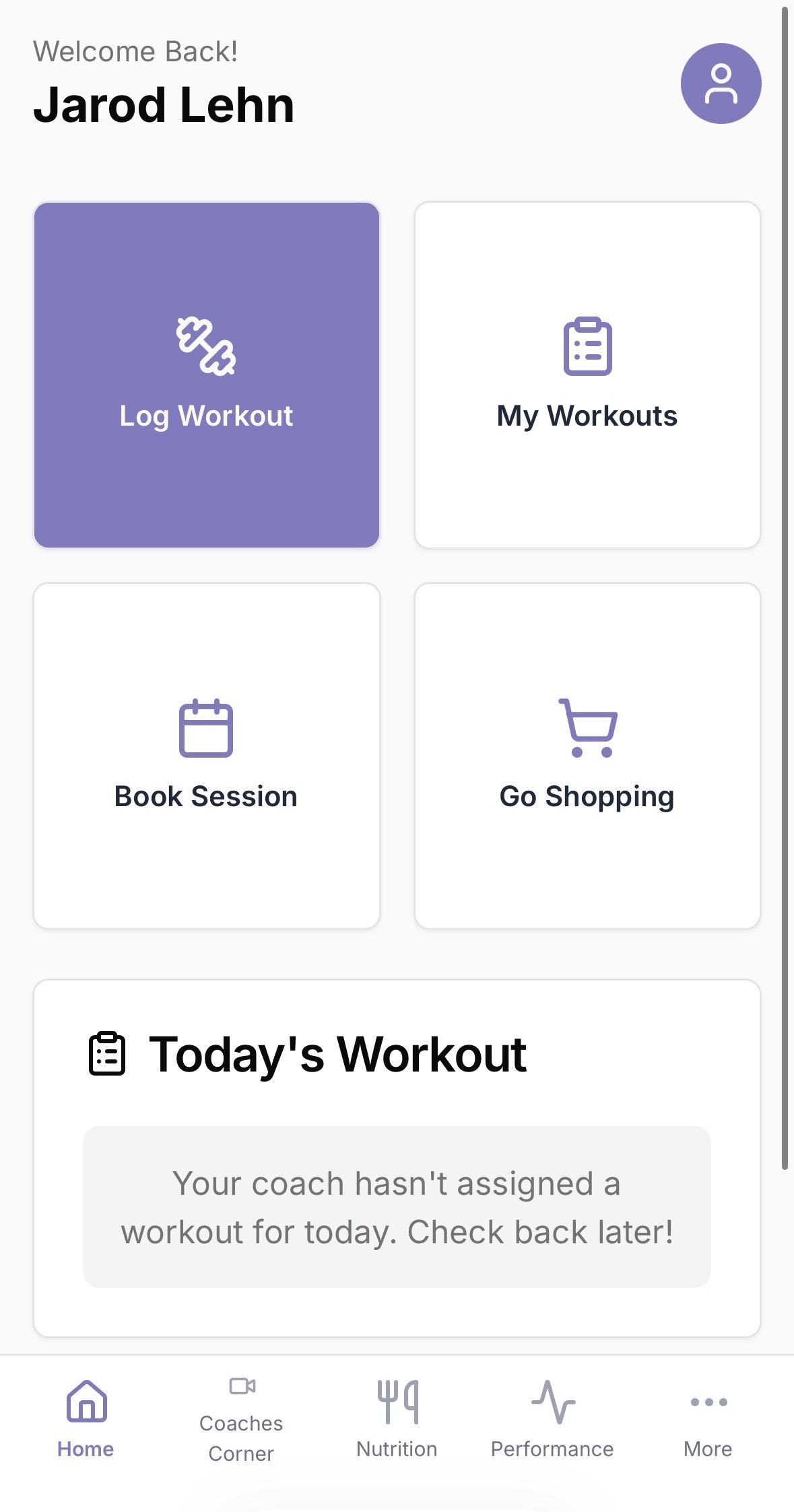Open the user profile avatar icon
Image resolution: width=794 pixels, height=1512 pixels.
pos(721,84)
